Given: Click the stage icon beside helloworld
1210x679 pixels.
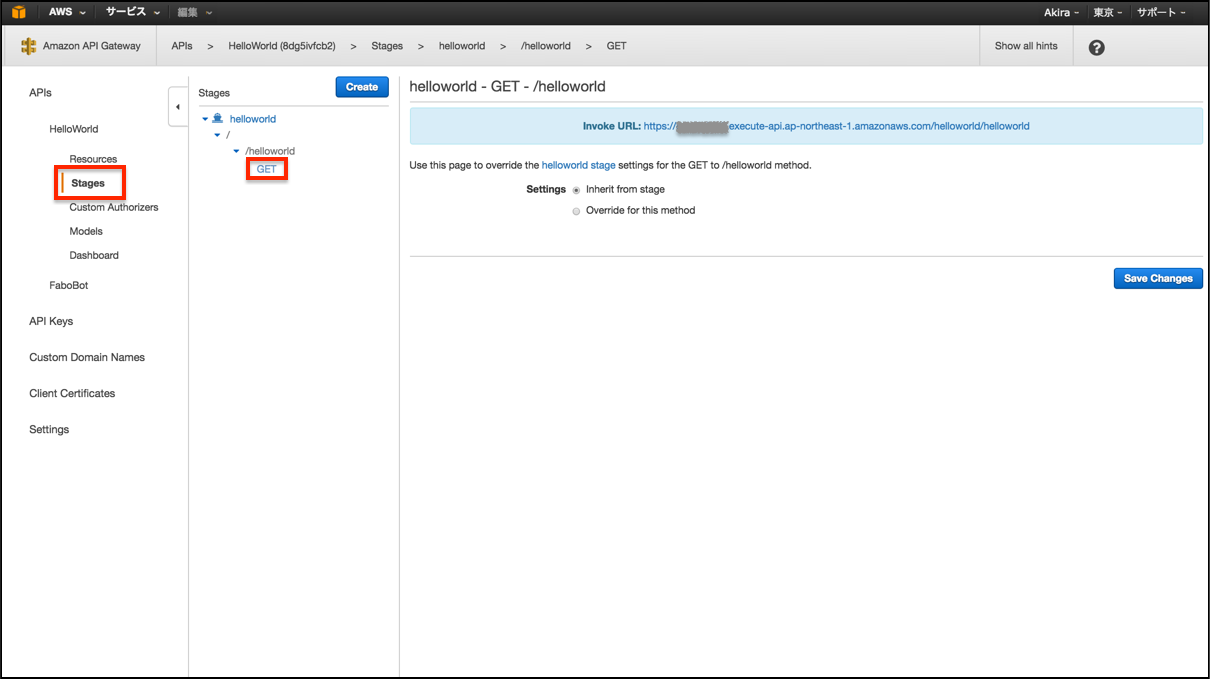Looking at the screenshot, I should [218, 118].
